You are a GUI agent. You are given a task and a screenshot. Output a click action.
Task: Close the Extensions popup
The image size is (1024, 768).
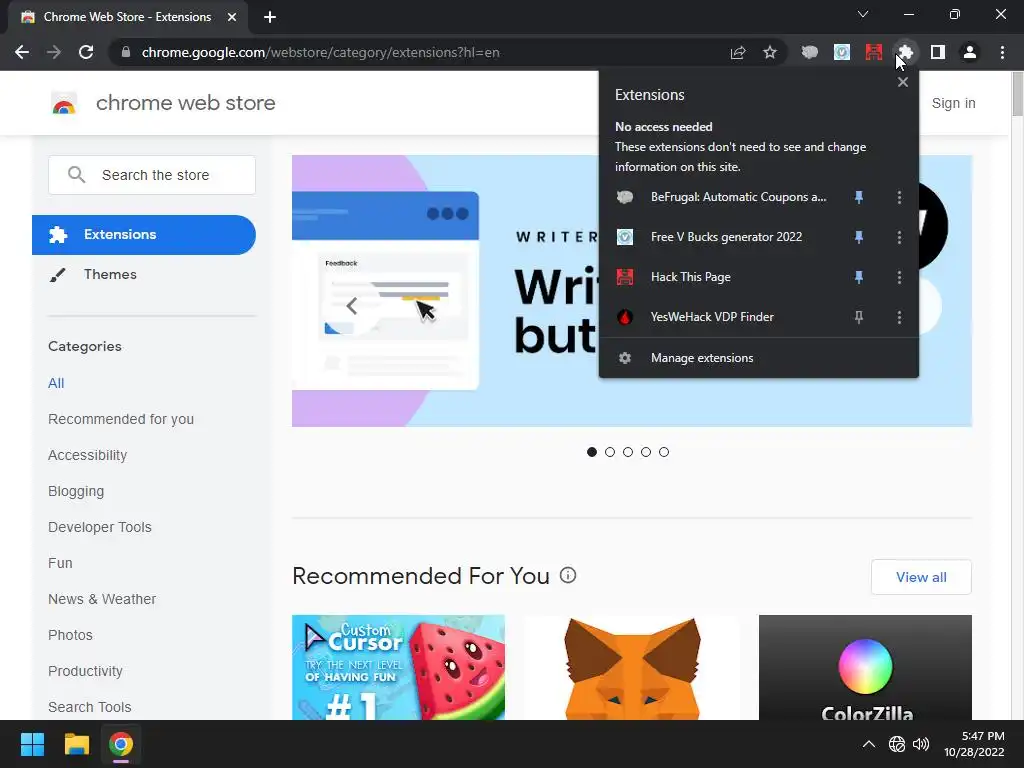(903, 82)
